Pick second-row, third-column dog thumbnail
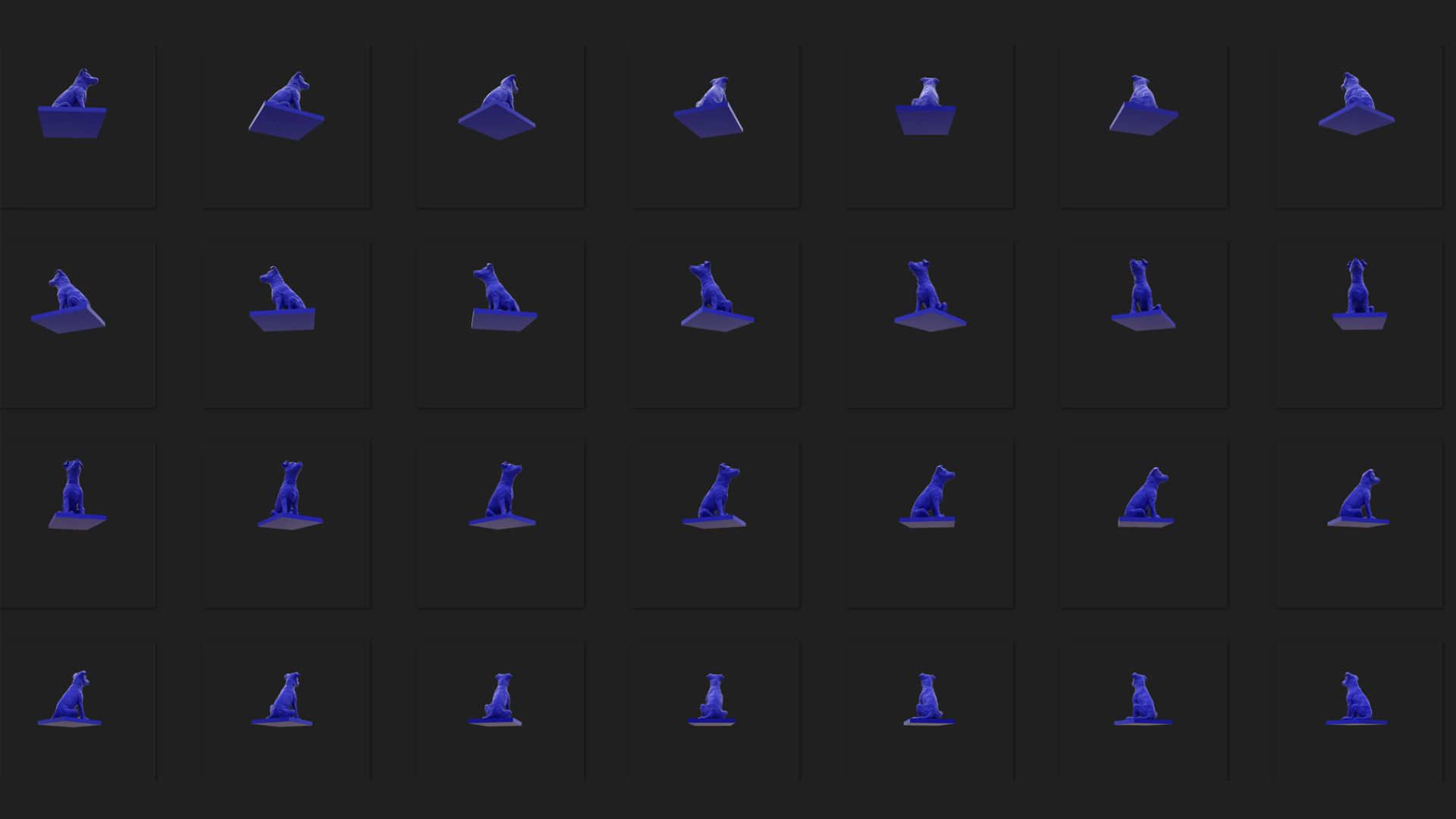This screenshot has height=819, width=1456. point(500,325)
